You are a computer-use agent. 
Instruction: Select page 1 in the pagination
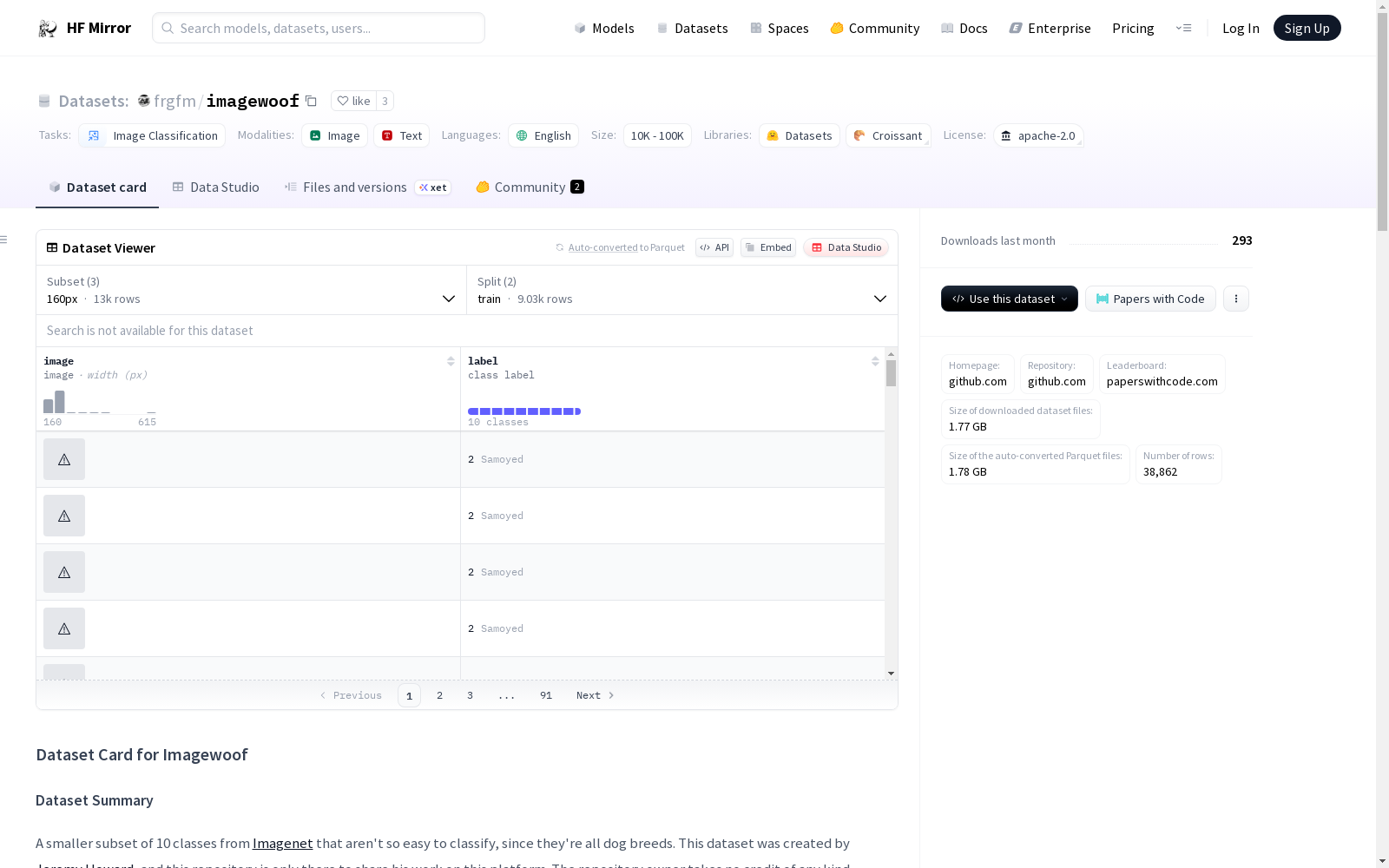(409, 695)
